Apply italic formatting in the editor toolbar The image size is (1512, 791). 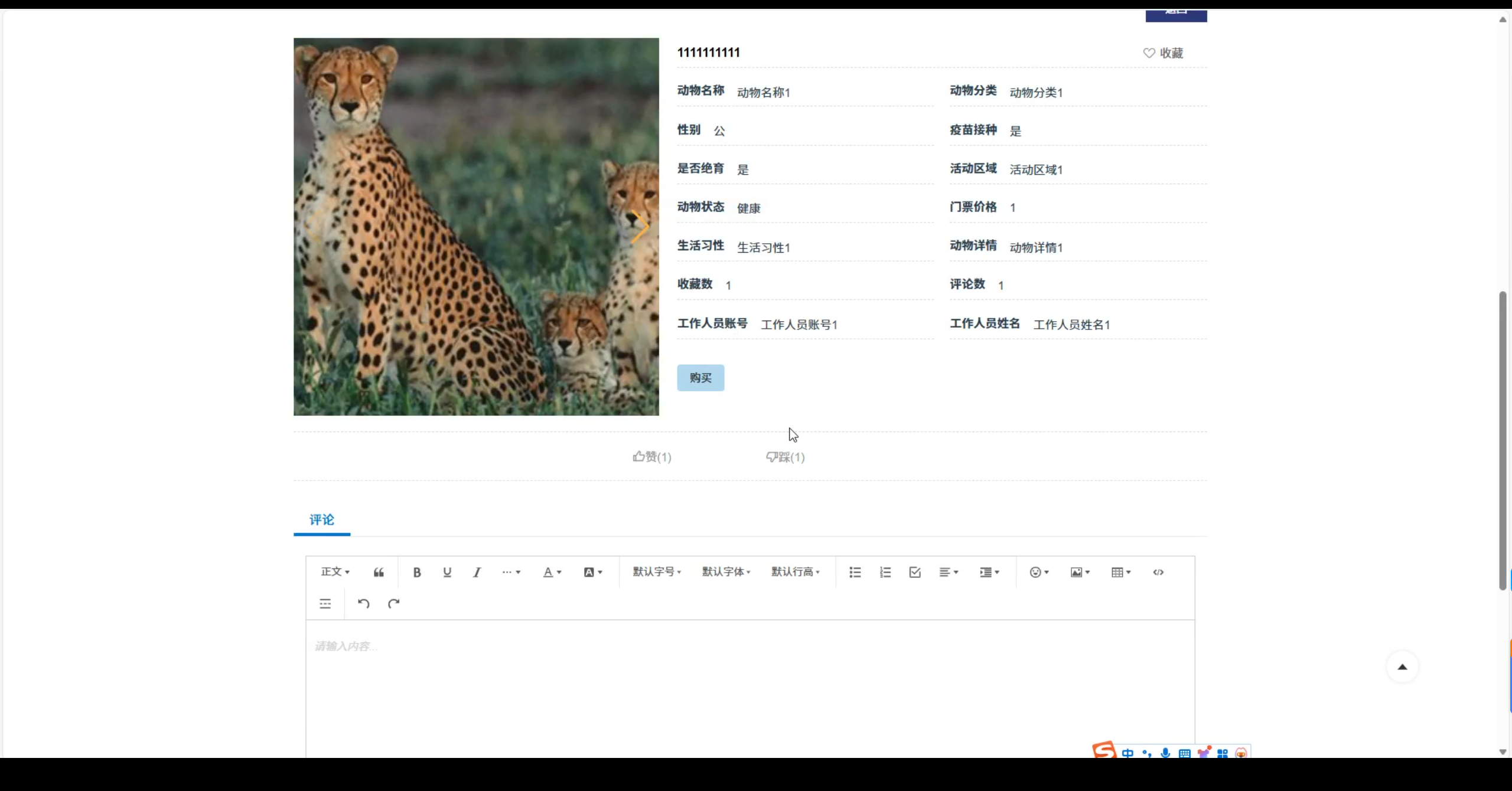pos(477,572)
